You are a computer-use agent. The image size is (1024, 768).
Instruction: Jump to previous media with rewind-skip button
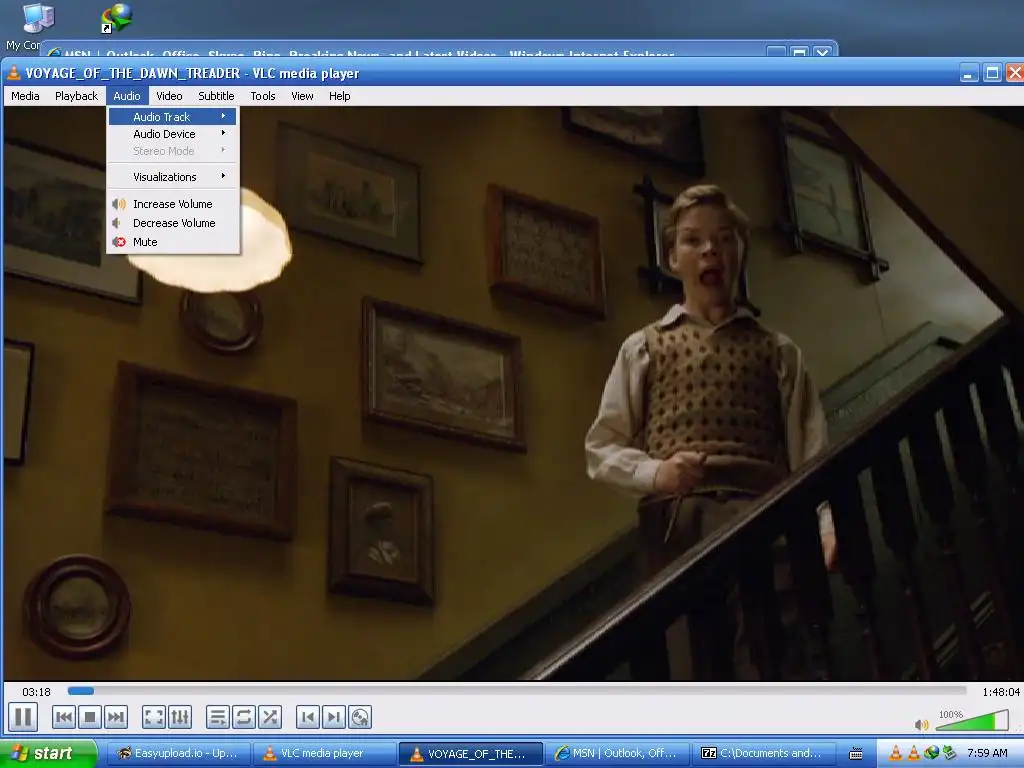click(x=64, y=717)
